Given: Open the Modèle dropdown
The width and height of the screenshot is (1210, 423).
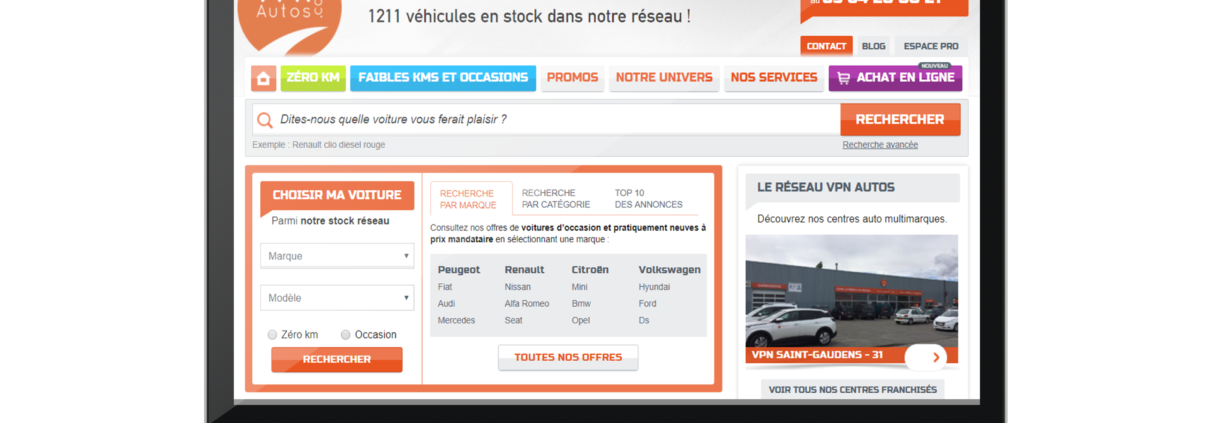Looking at the screenshot, I should [x=337, y=298].
